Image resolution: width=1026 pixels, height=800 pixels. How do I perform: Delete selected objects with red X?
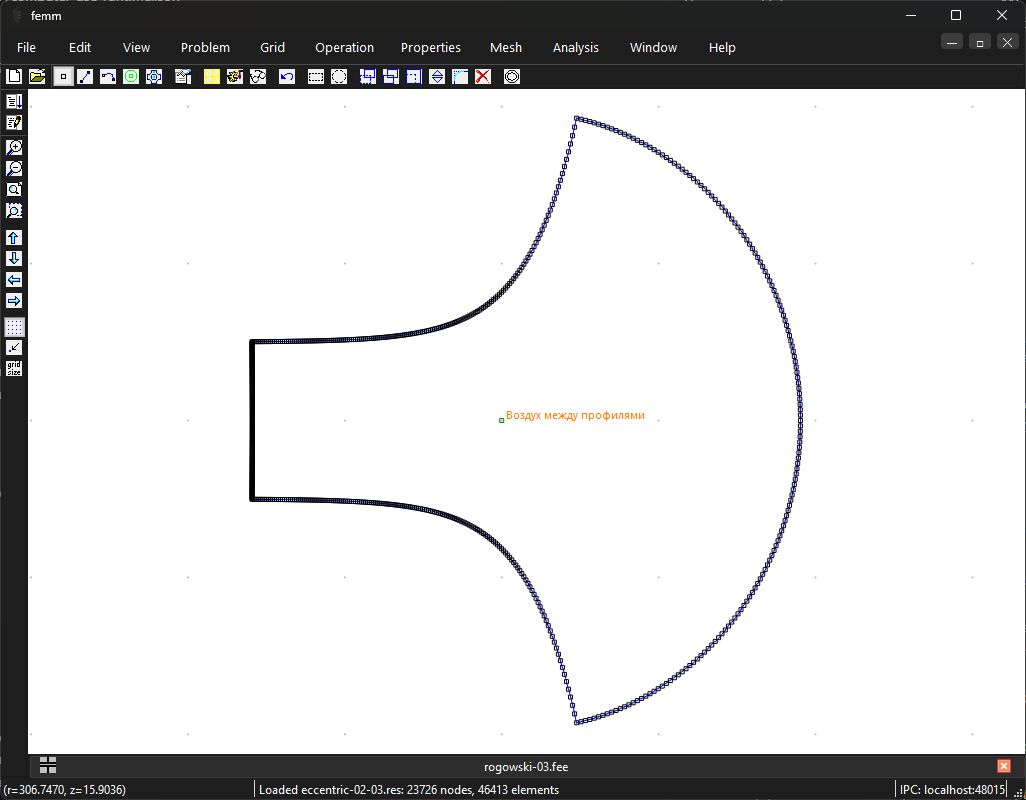coord(483,77)
